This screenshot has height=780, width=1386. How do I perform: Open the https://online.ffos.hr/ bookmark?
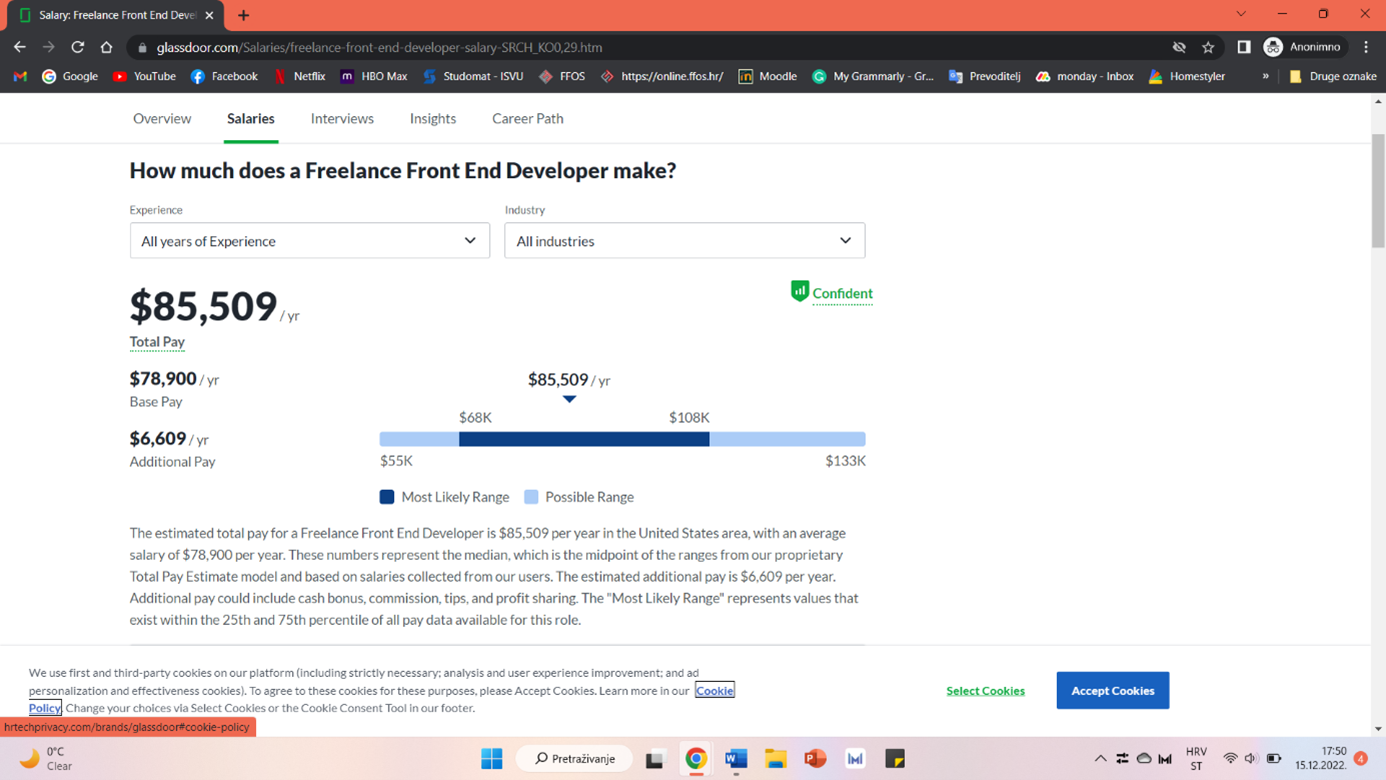tap(662, 76)
